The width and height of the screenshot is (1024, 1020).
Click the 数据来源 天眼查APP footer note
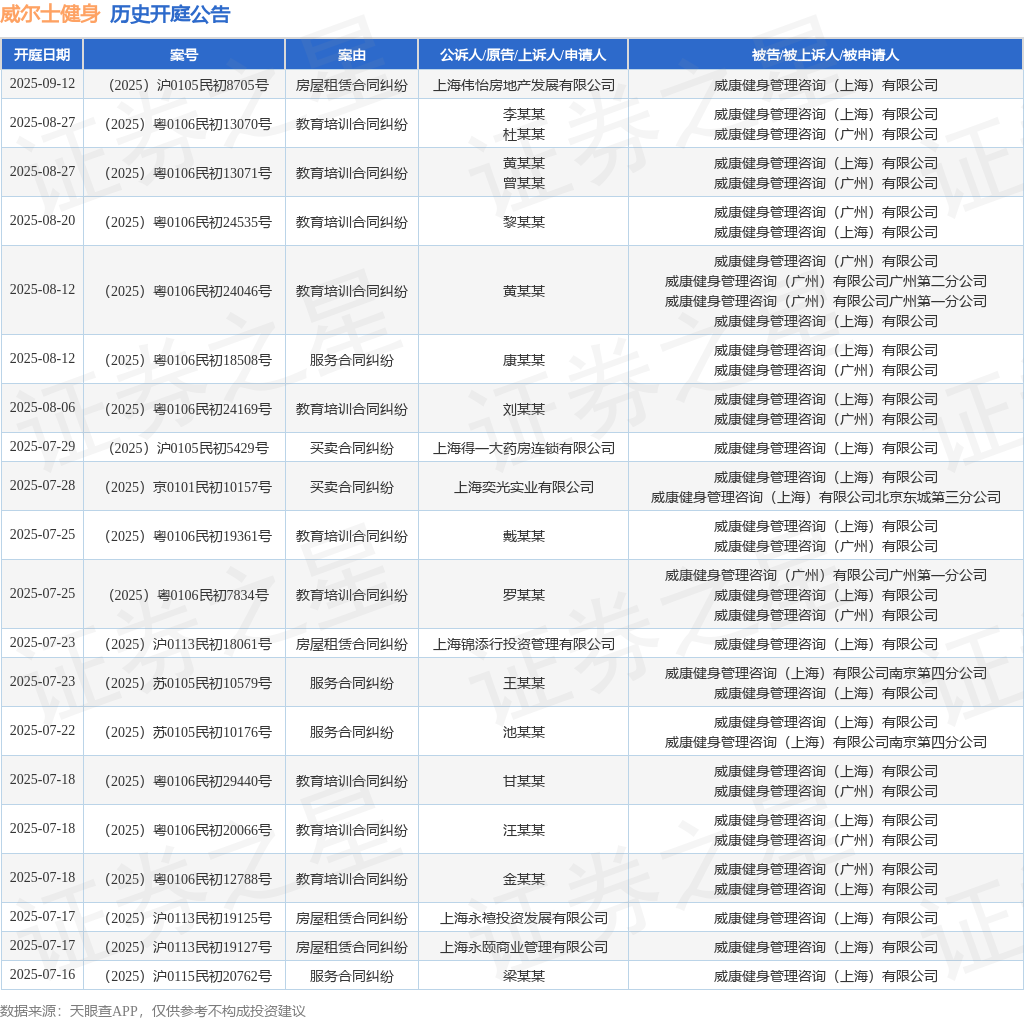(x=152, y=1011)
